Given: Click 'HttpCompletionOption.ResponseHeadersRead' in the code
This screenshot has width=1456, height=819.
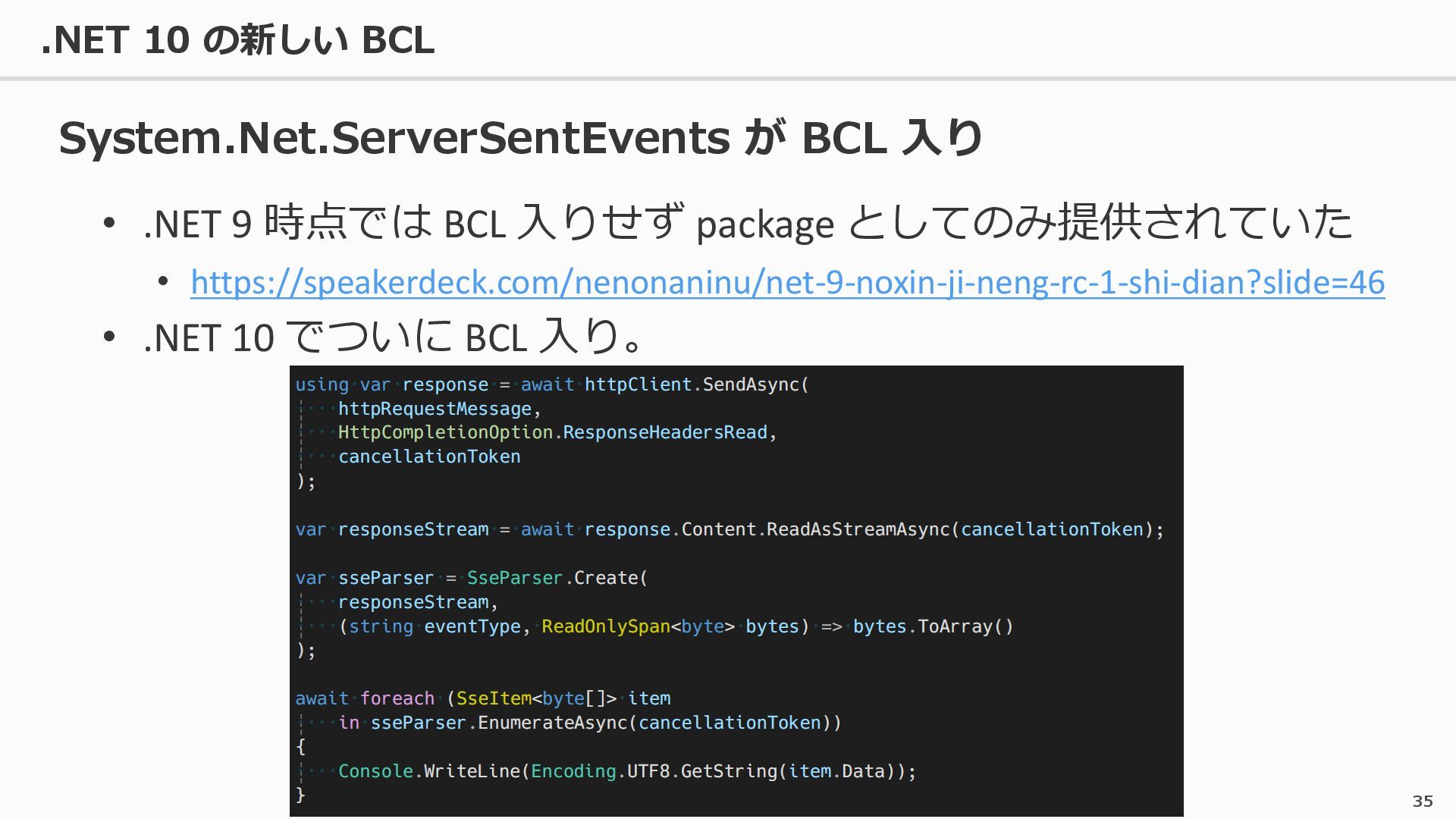Looking at the screenshot, I should (x=552, y=432).
